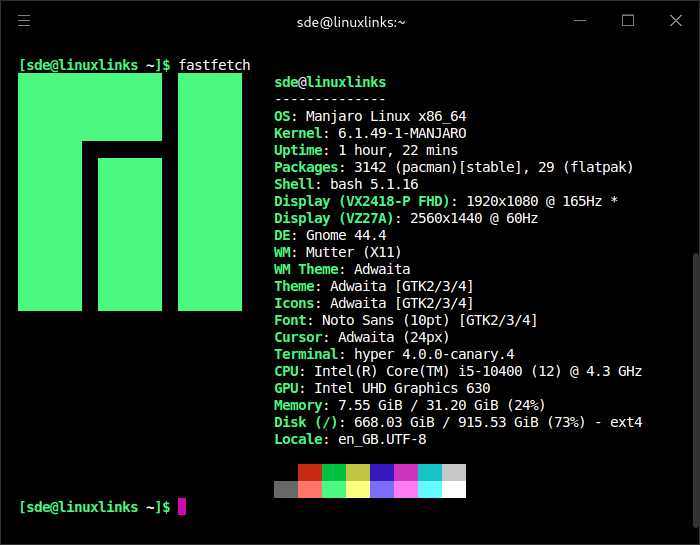Click the light grey swatch in the top row
The image size is (700, 545).
point(454,473)
